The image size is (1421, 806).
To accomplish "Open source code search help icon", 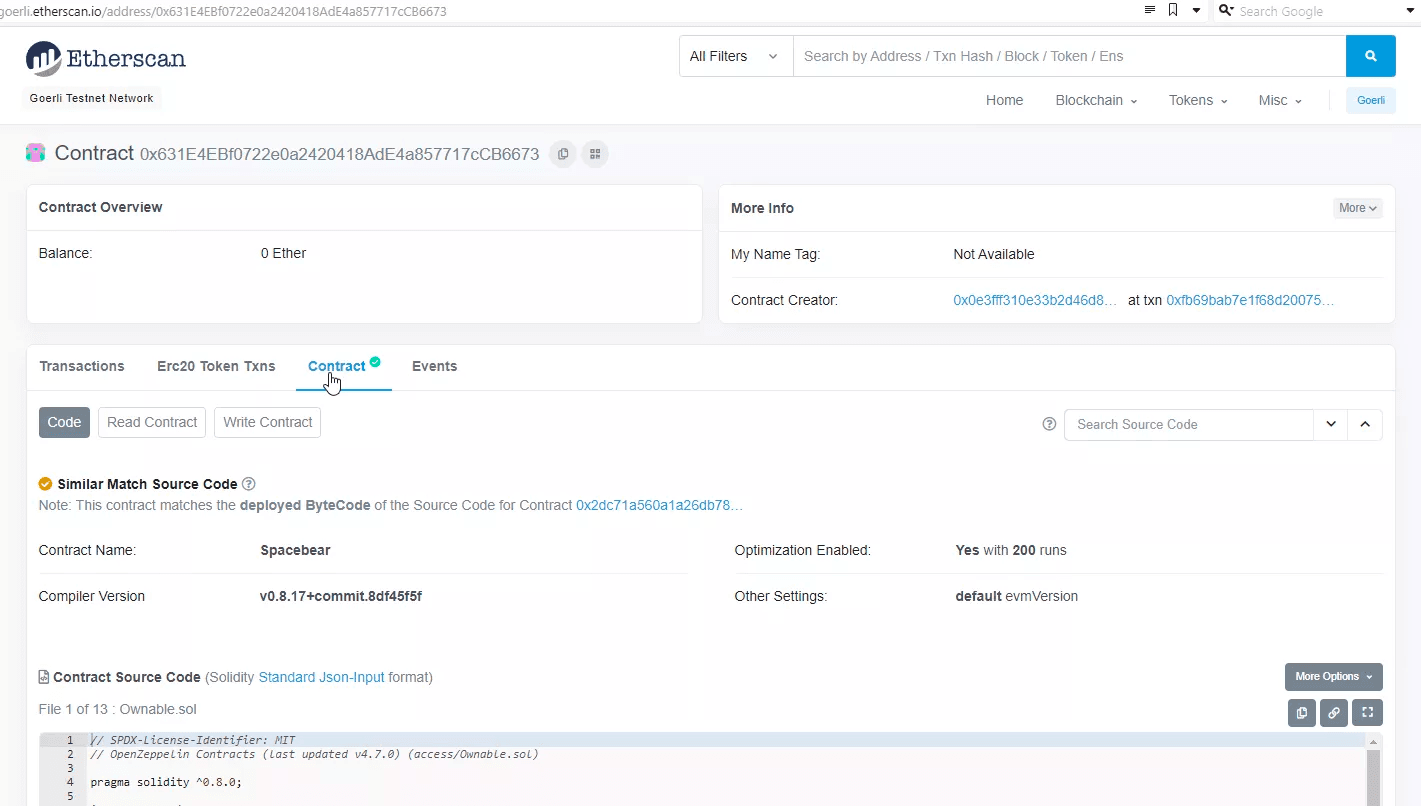I will coord(1049,424).
